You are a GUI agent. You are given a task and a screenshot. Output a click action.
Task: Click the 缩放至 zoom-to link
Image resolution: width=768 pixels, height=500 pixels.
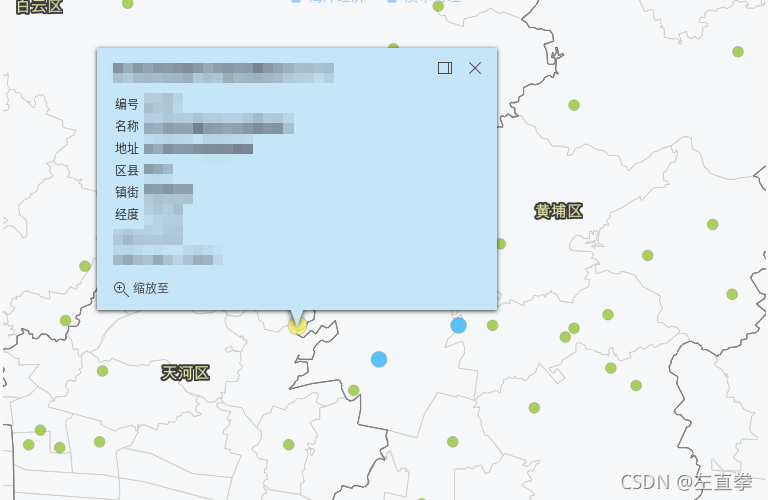151,288
